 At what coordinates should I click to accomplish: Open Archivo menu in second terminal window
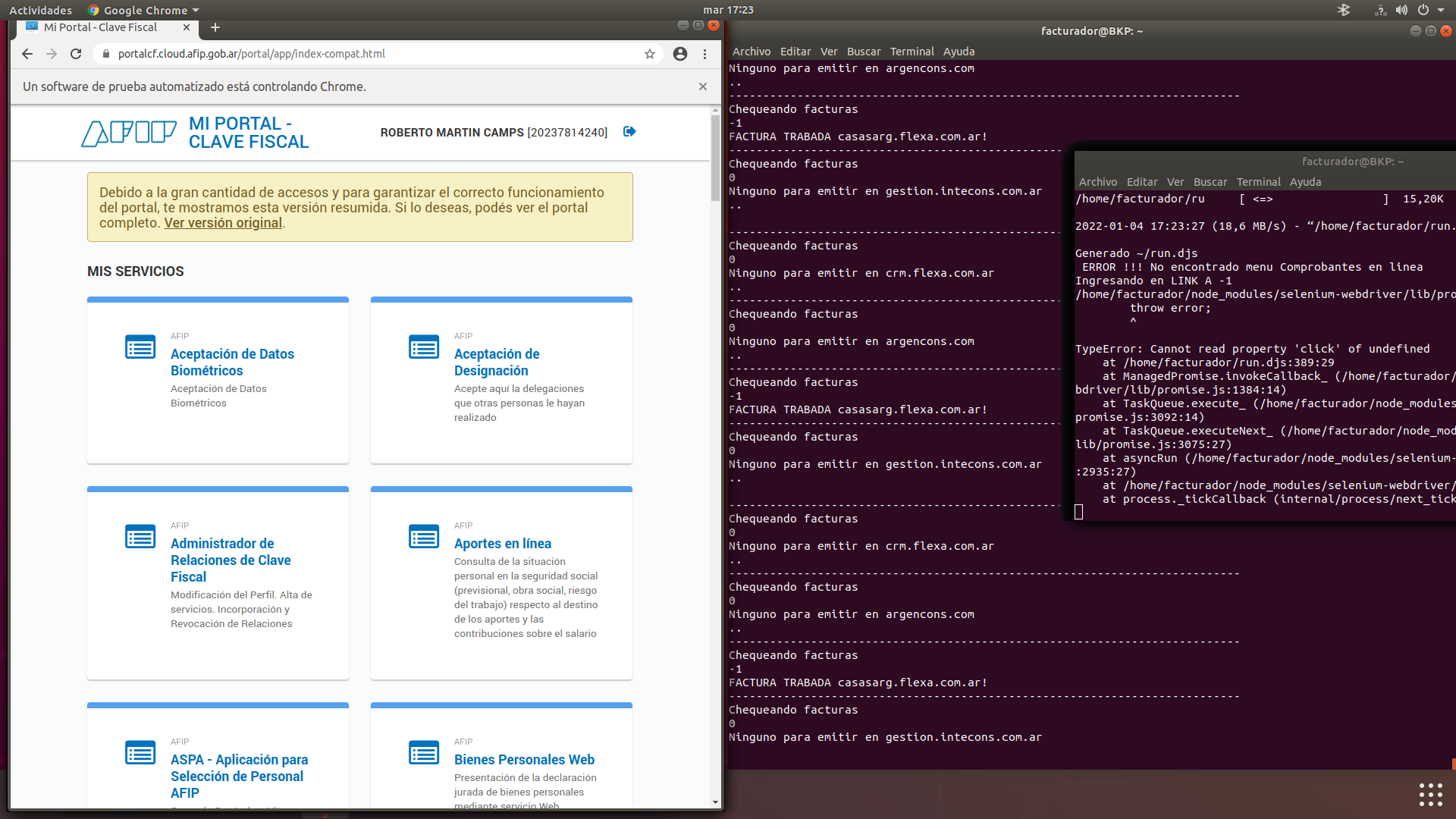1098,182
